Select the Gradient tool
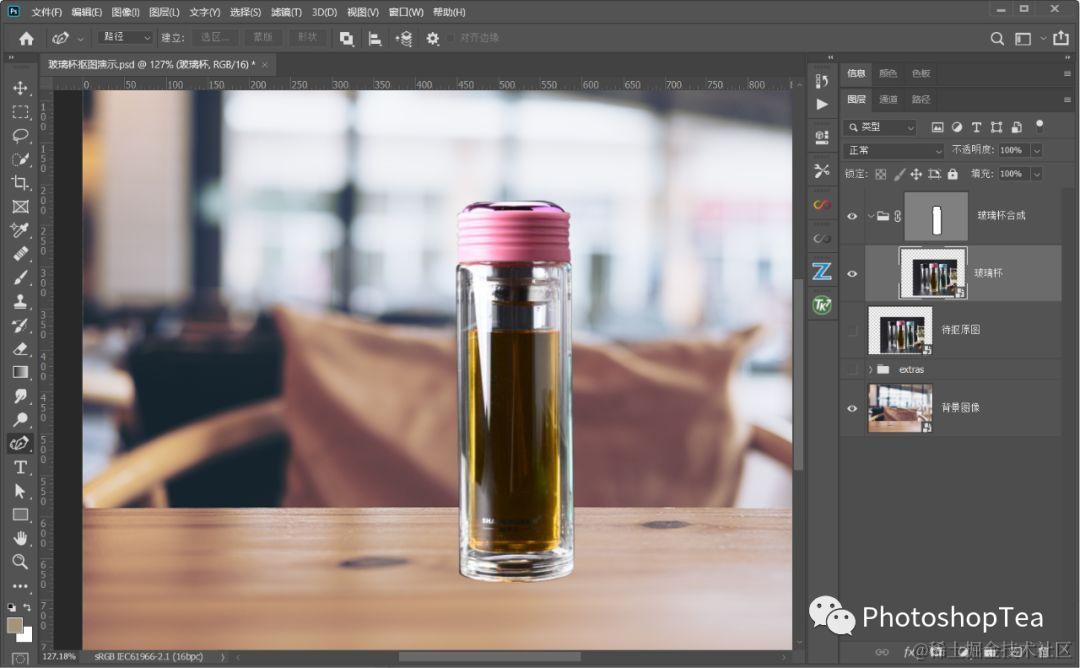 tap(20, 372)
